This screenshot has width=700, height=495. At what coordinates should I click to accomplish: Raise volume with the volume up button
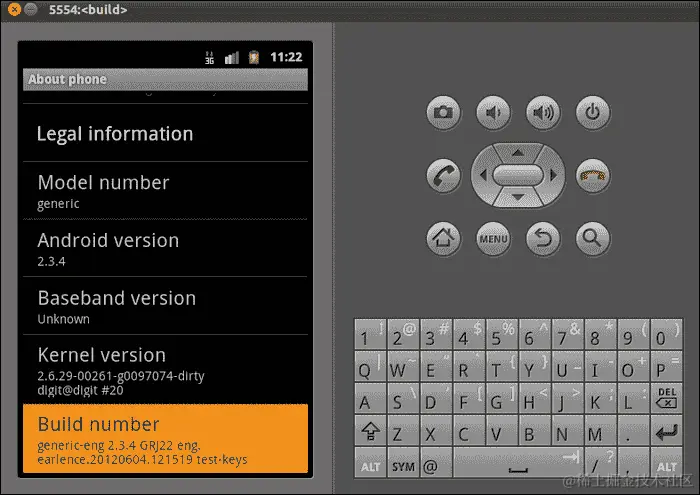[543, 112]
